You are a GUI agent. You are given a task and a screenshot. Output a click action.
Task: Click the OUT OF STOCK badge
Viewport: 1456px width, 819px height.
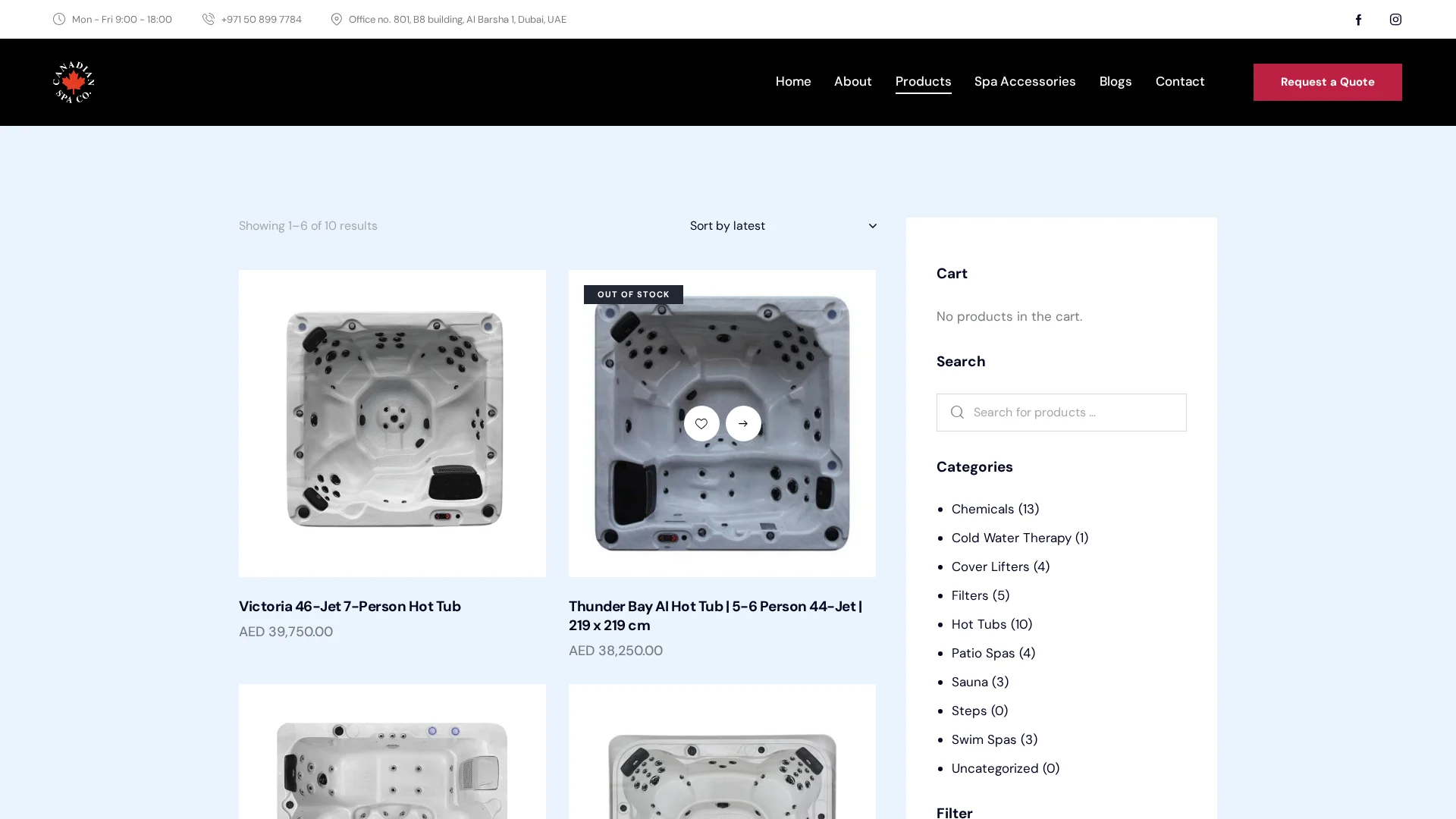633,294
